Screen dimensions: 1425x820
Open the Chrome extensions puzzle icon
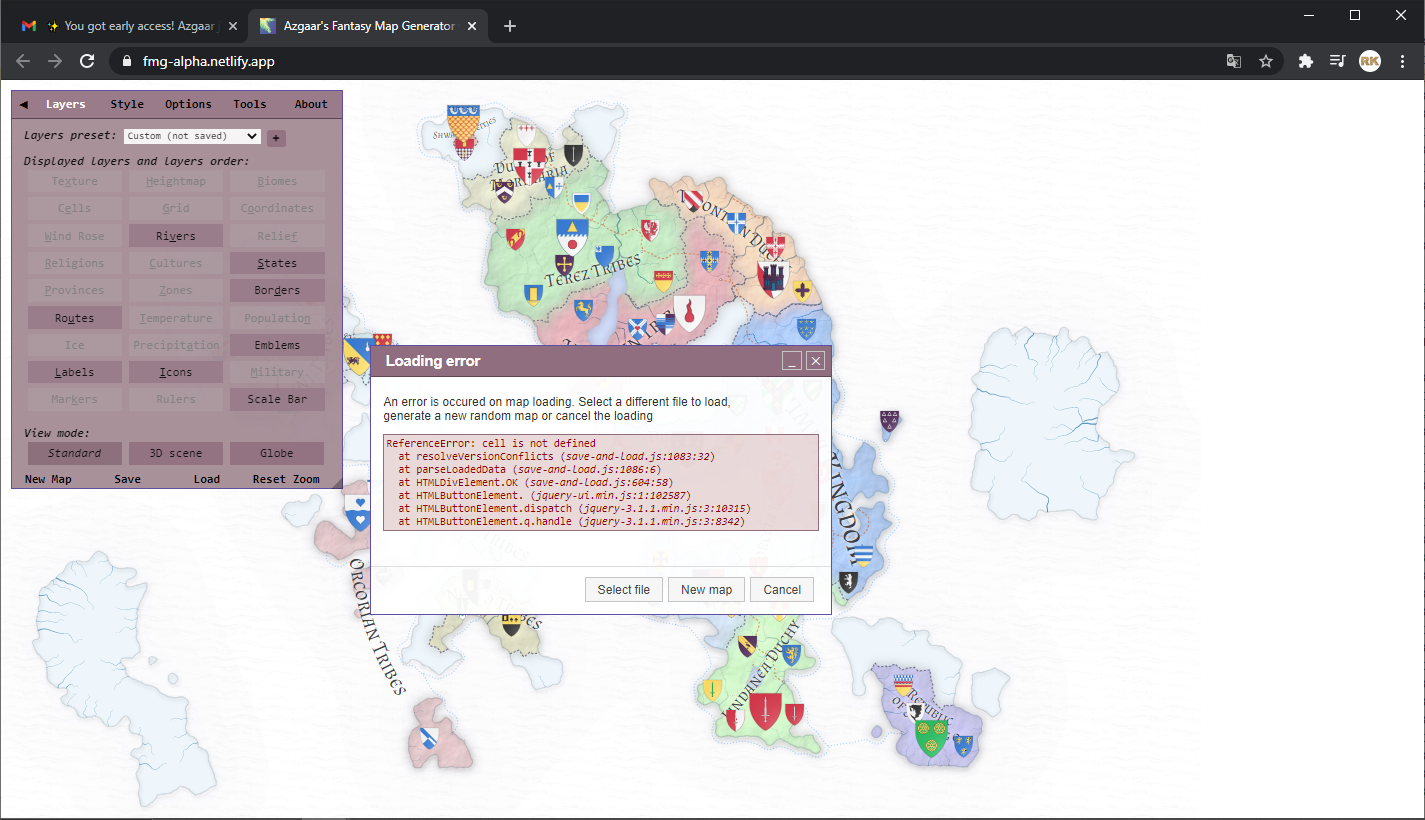click(1306, 61)
